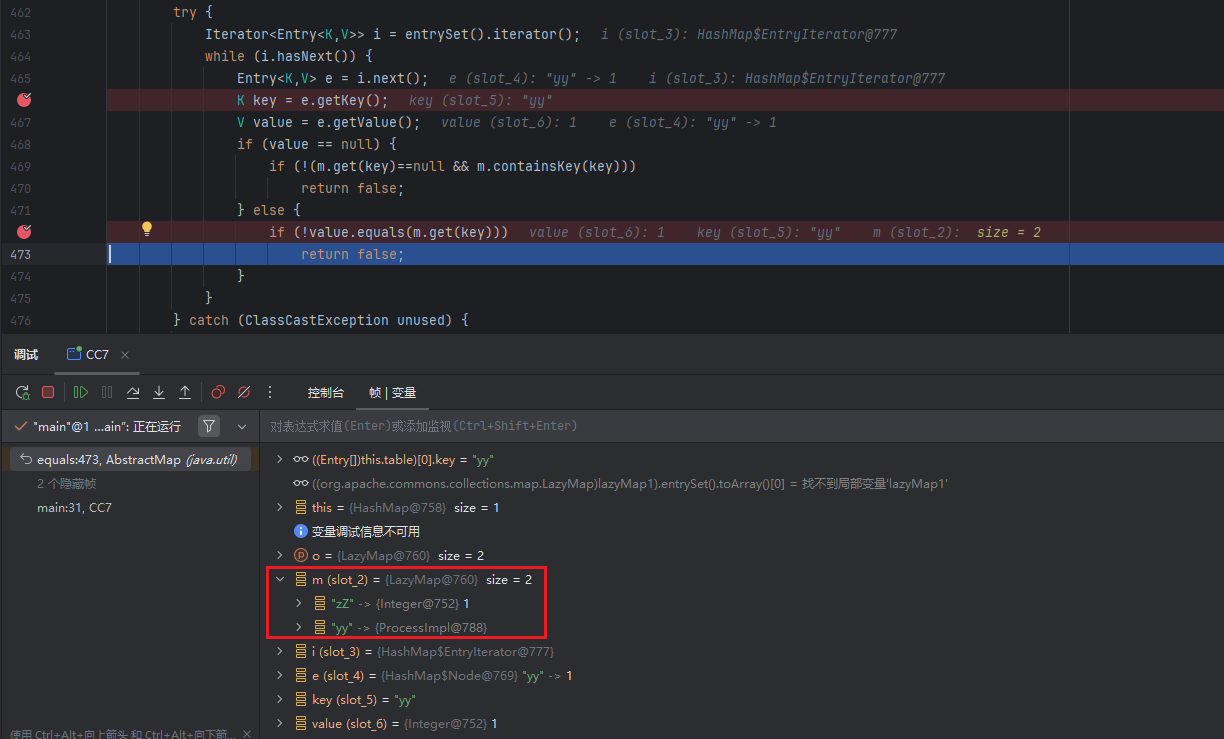
Task: Switch to the 控制台 console tab
Action: pyautogui.click(x=325, y=392)
